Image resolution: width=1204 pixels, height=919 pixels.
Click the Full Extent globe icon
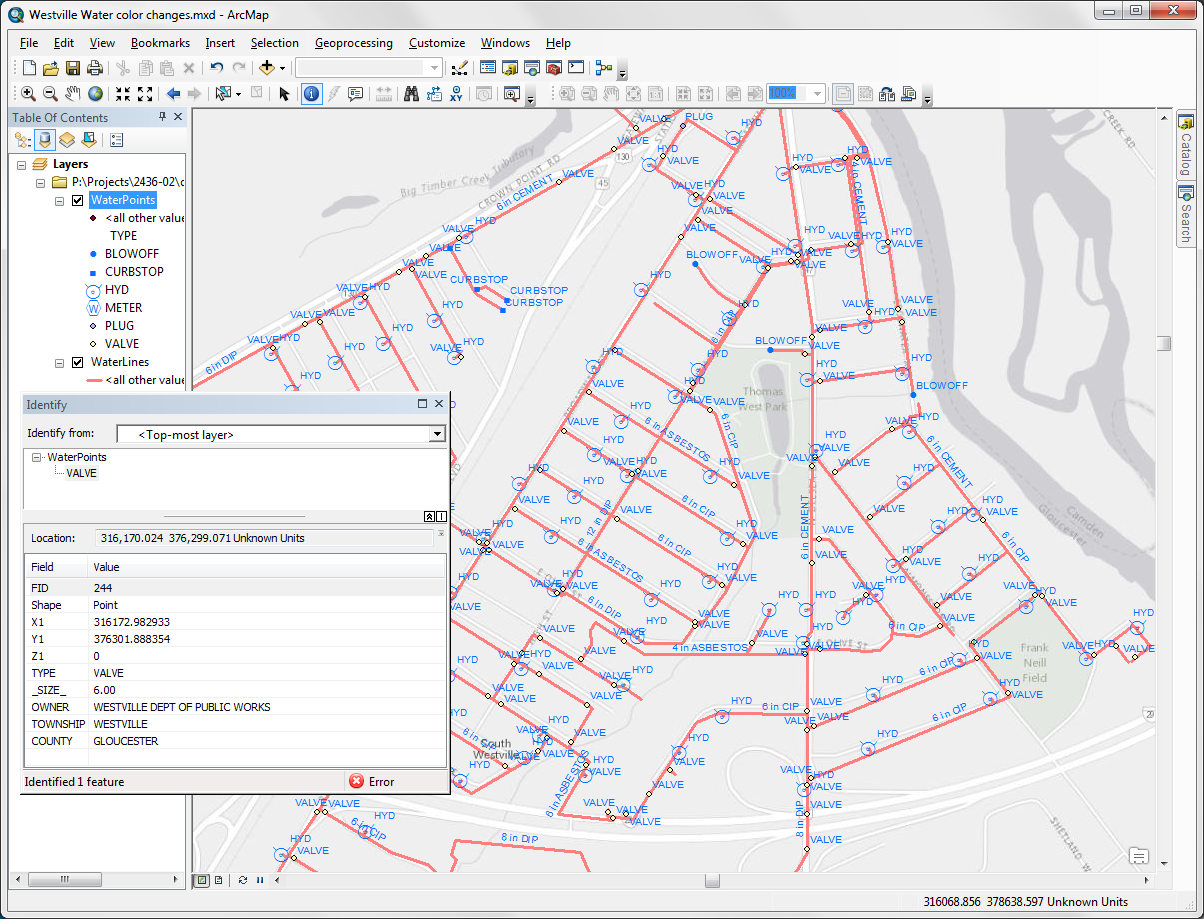pos(95,94)
